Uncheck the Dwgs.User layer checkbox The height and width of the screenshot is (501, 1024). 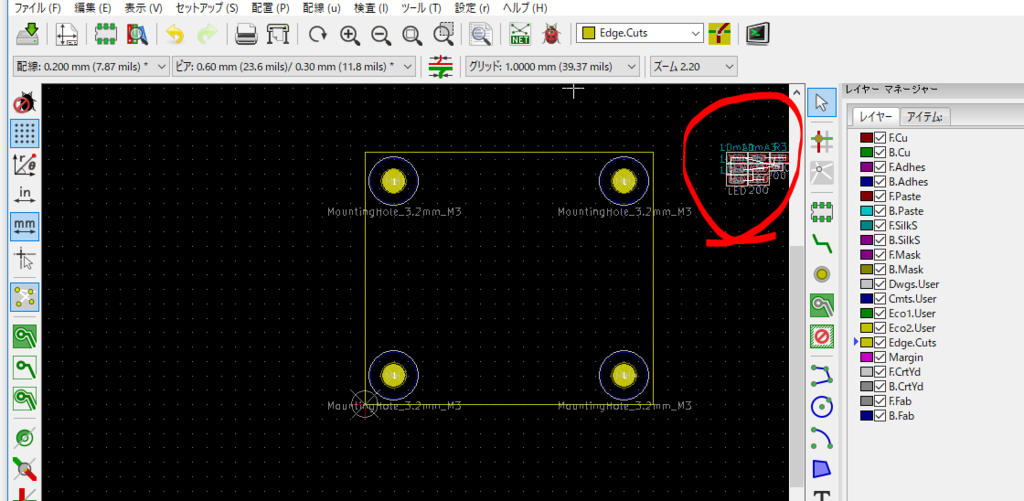pos(880,284)
